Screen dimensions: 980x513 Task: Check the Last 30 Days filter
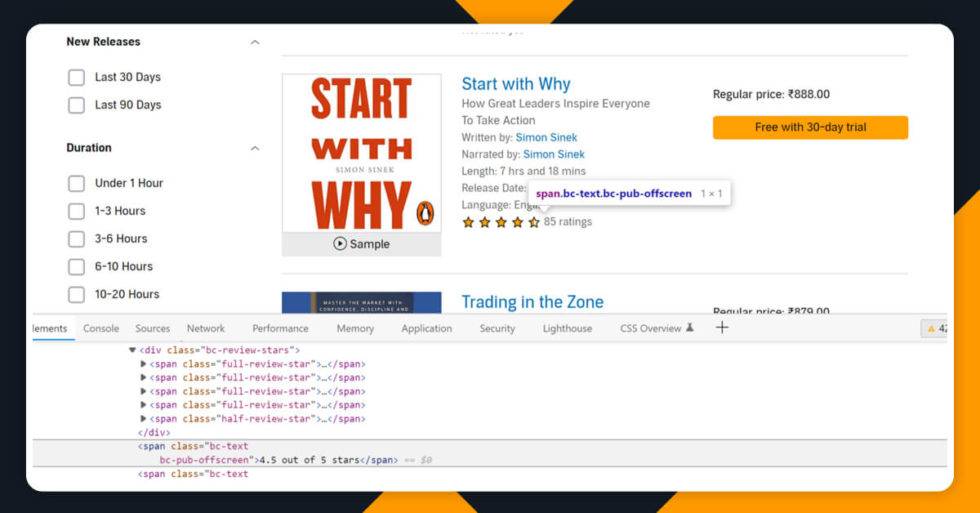pyautogui.click(x=76, y=77)
